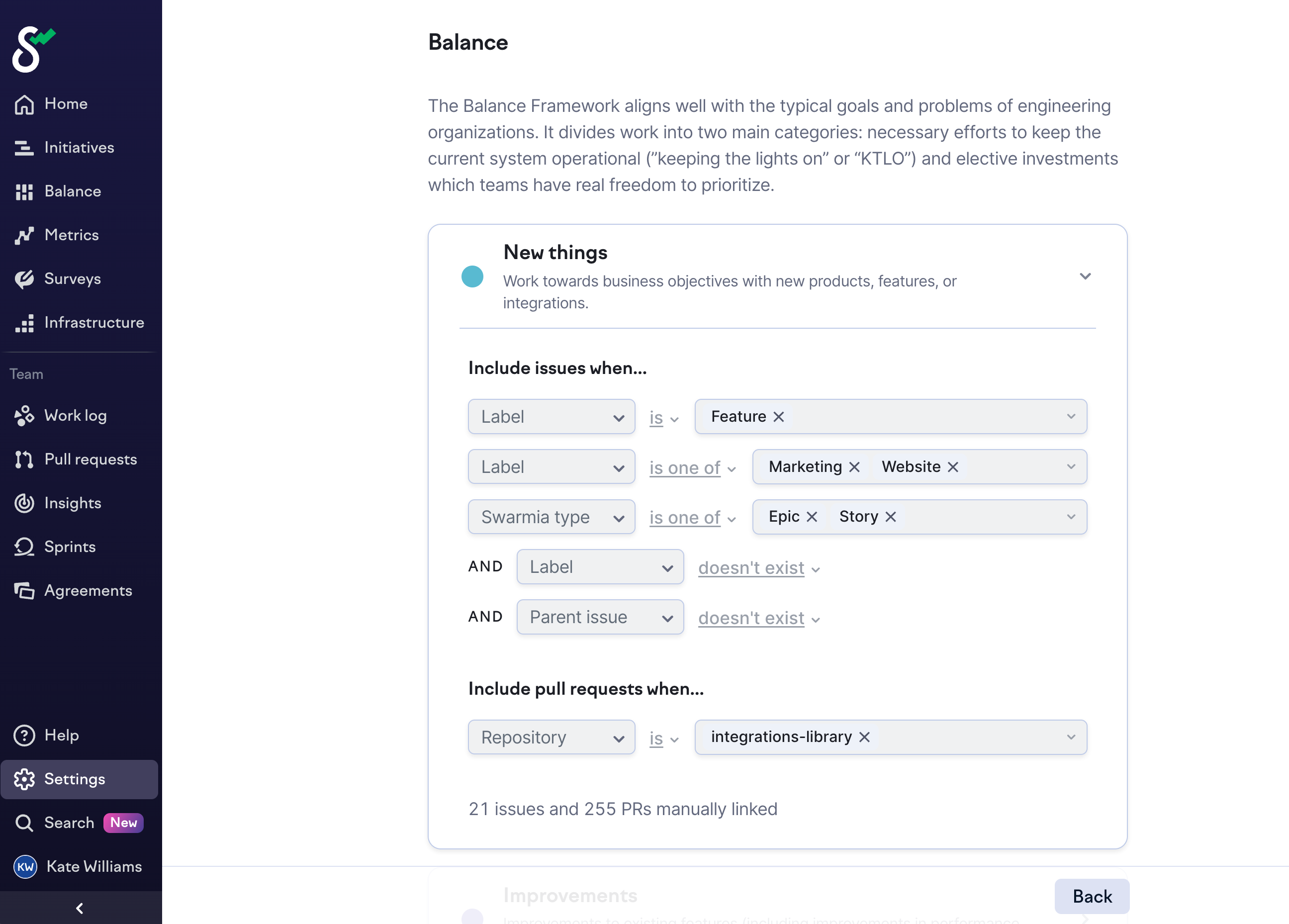The image size is (1289, 924).
Task: Open the Swarmia type field dropdown
Action: tap(552, 517)
